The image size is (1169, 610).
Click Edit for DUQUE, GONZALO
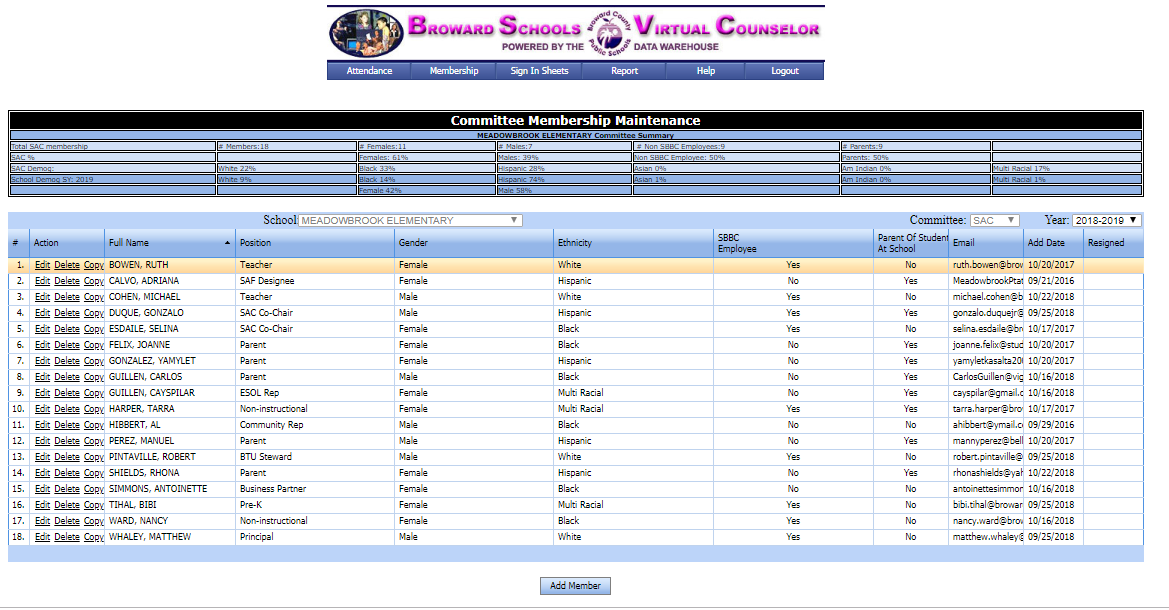pos(42,313)
